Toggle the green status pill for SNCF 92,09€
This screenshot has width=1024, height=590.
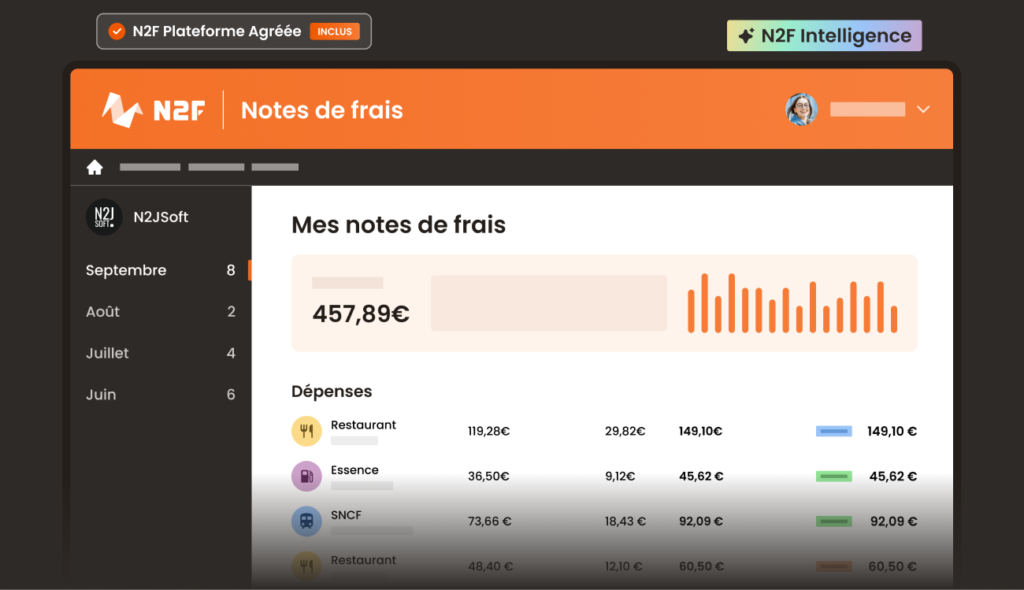coord(833,521)
